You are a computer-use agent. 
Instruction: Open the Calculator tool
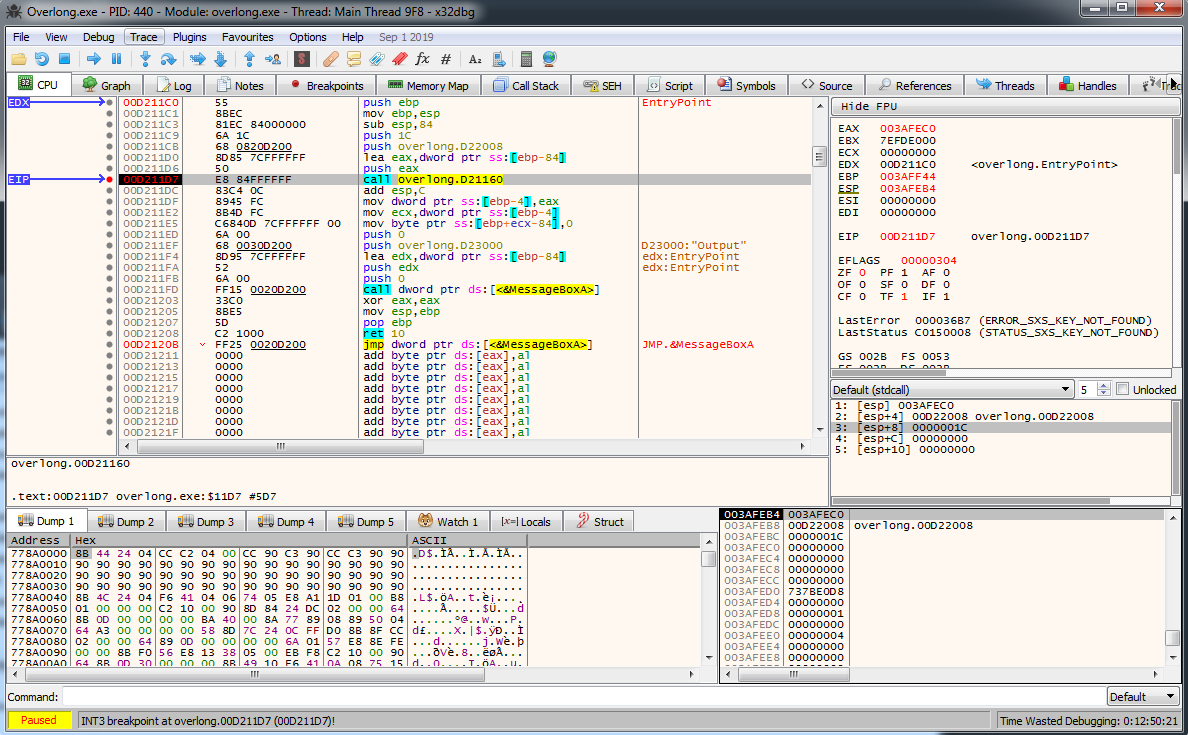pos(527,59)
